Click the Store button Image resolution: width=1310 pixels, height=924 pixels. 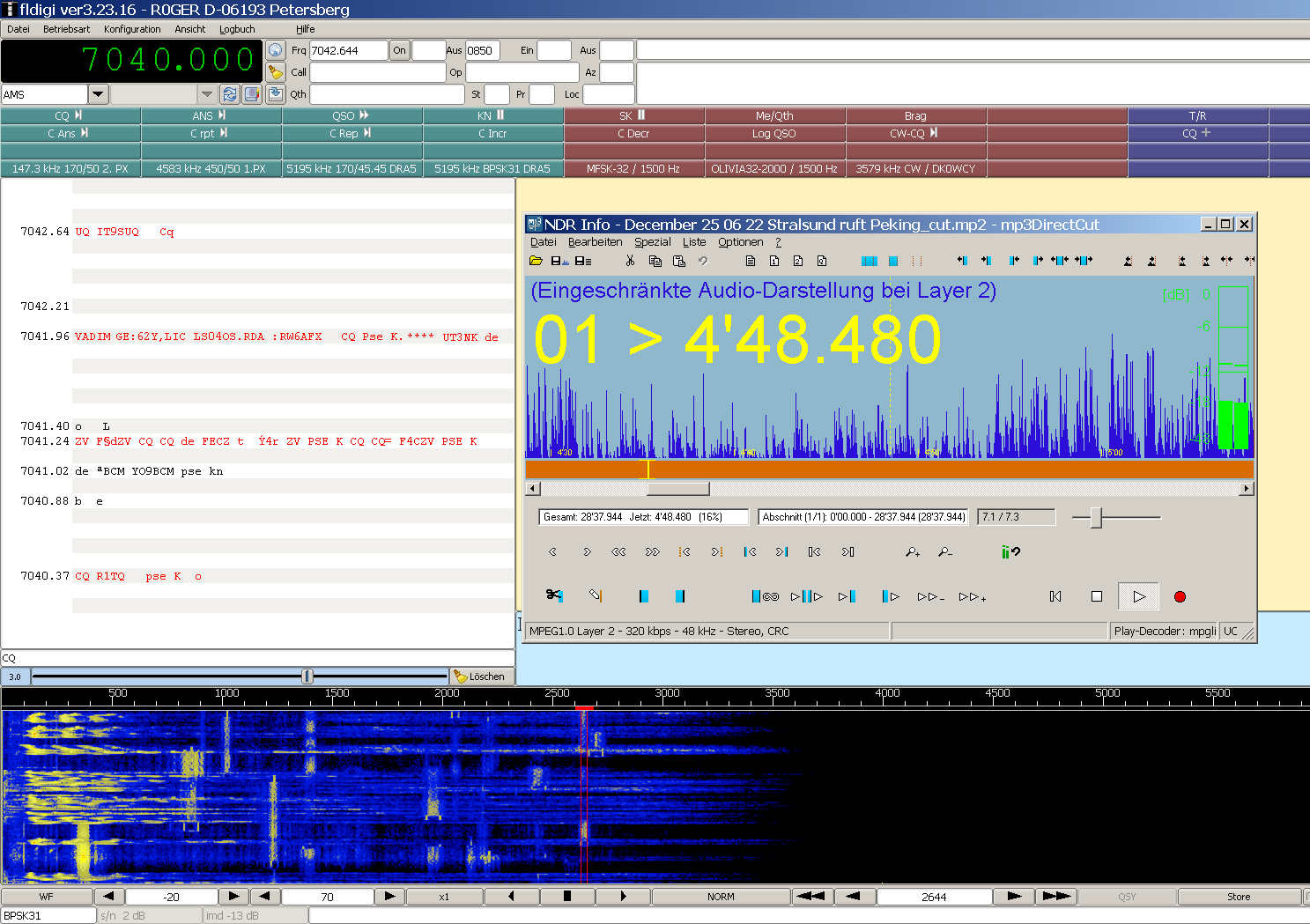1238,897
